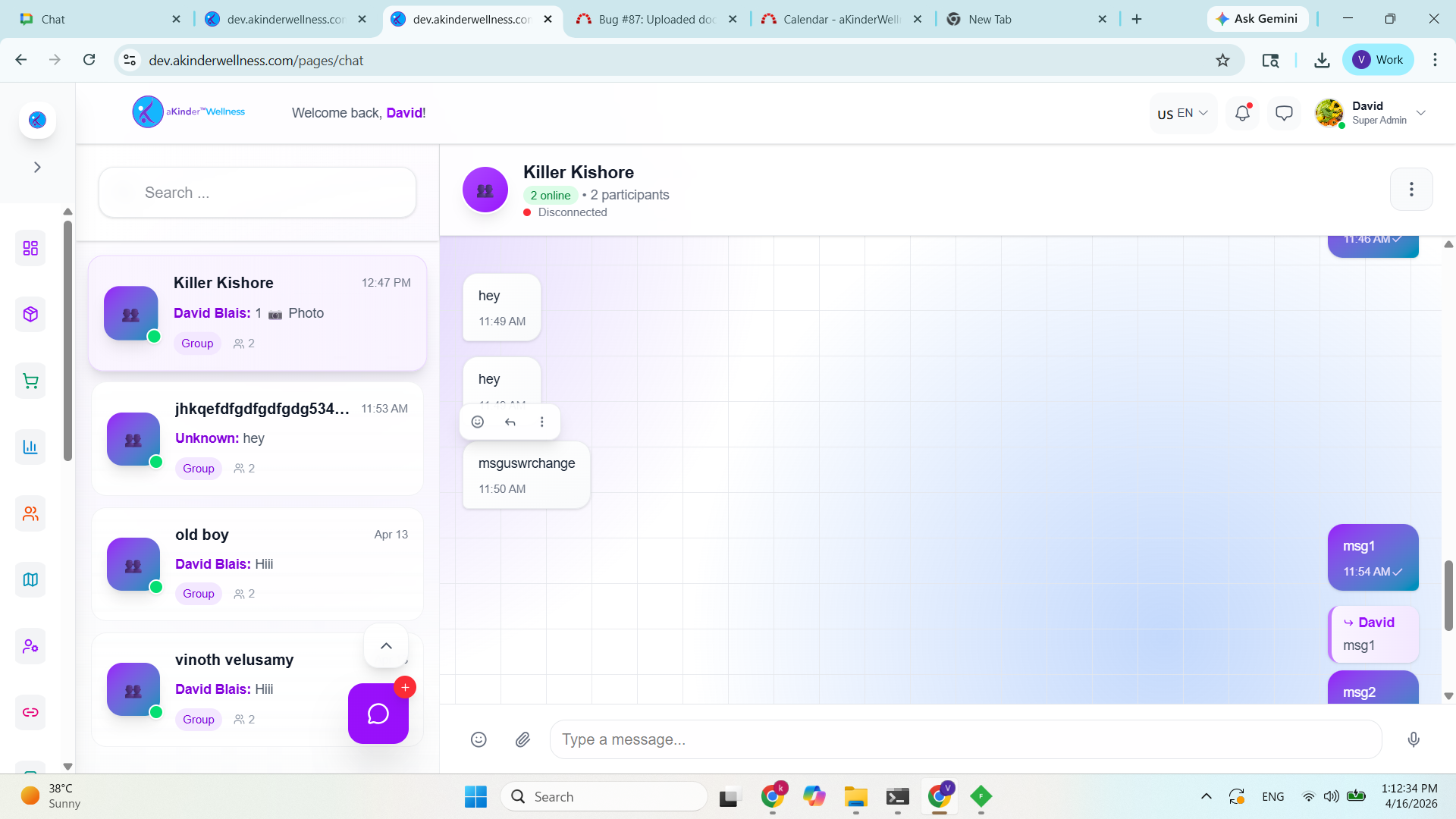Click the microphone voice message icon

(x=1414, y=739)
